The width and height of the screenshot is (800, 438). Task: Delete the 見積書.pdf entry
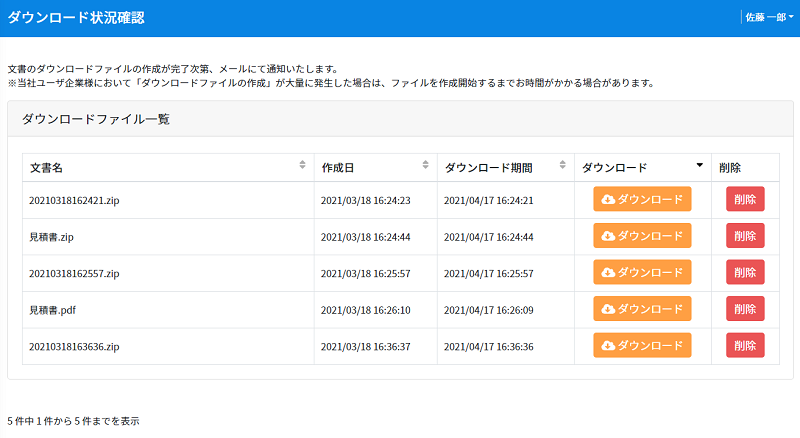pos(745,309)
